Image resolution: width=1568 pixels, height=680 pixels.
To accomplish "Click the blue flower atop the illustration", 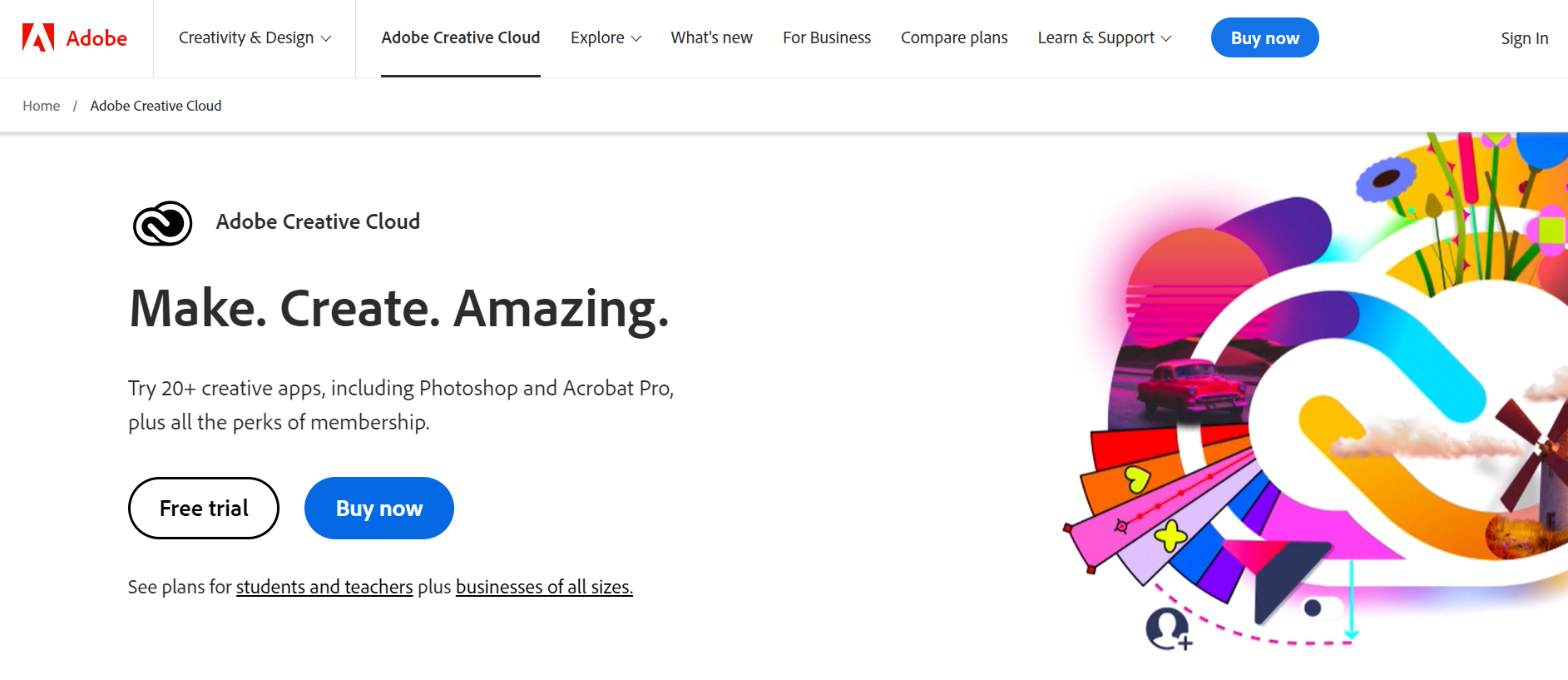I will click(1385, 179).
